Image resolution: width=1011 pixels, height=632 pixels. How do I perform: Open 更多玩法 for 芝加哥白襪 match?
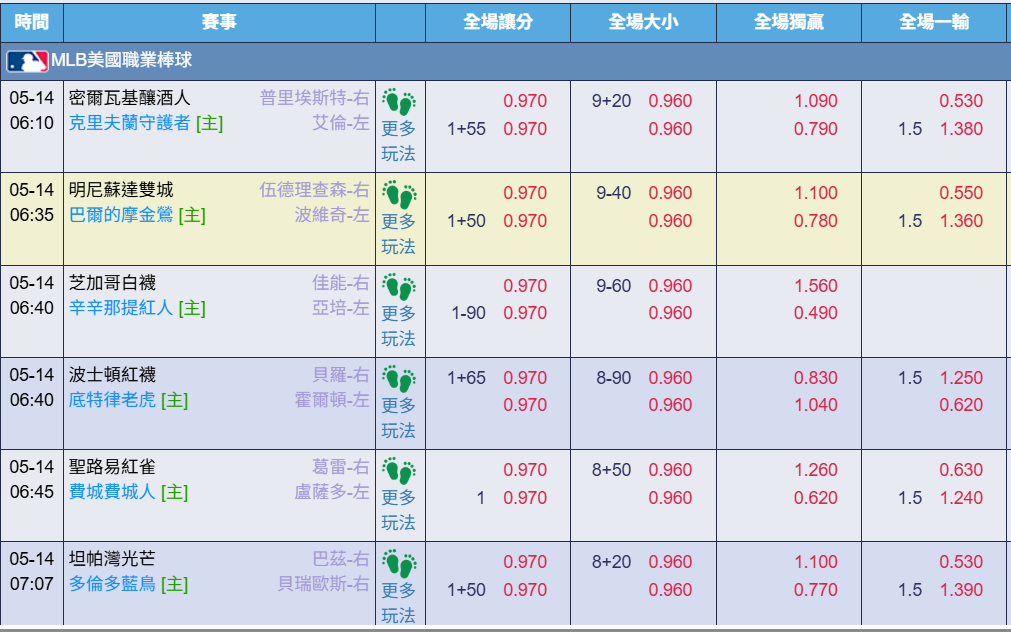coord(398,326)
